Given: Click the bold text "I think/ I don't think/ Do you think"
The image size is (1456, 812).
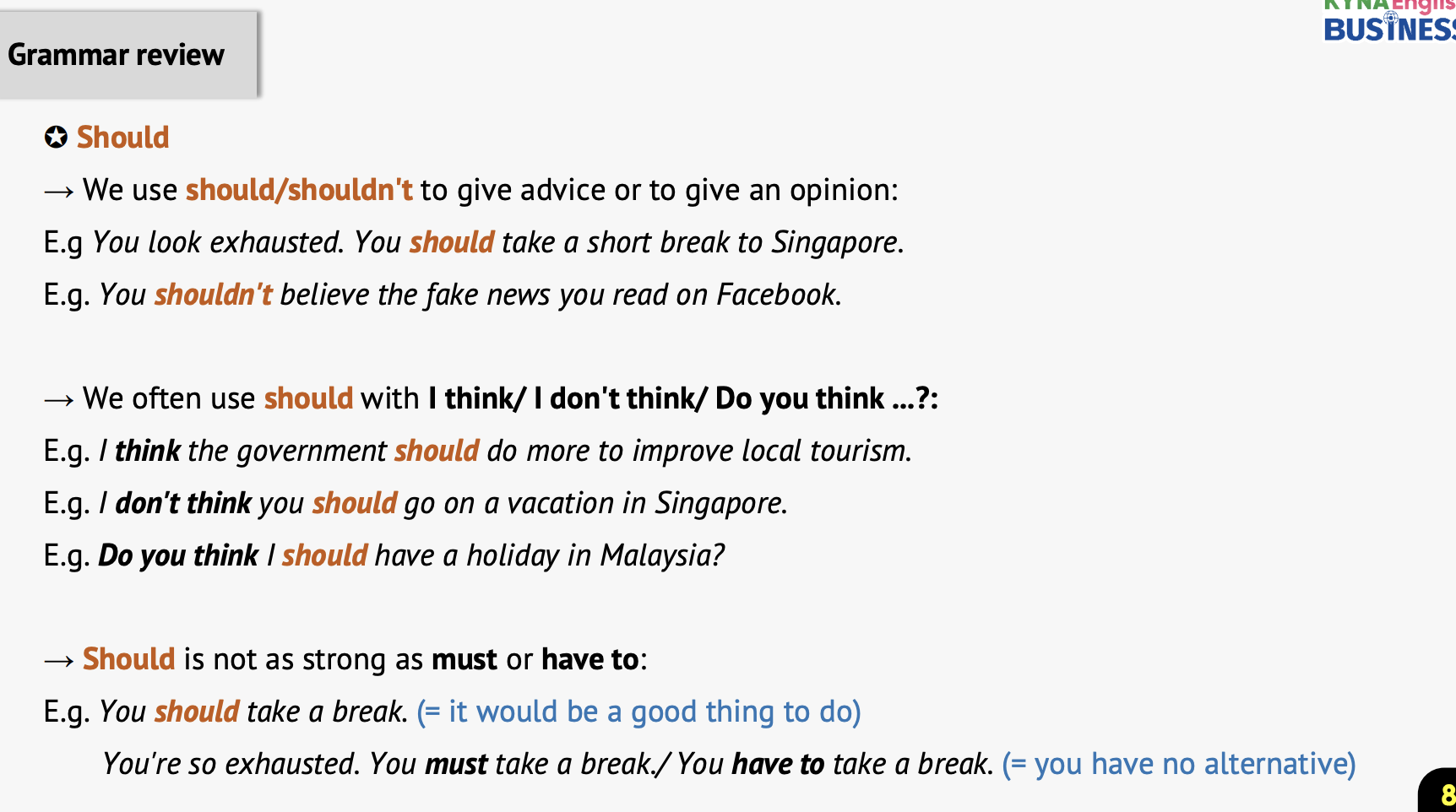Looking at the screenshot, I should click(656, 398).
